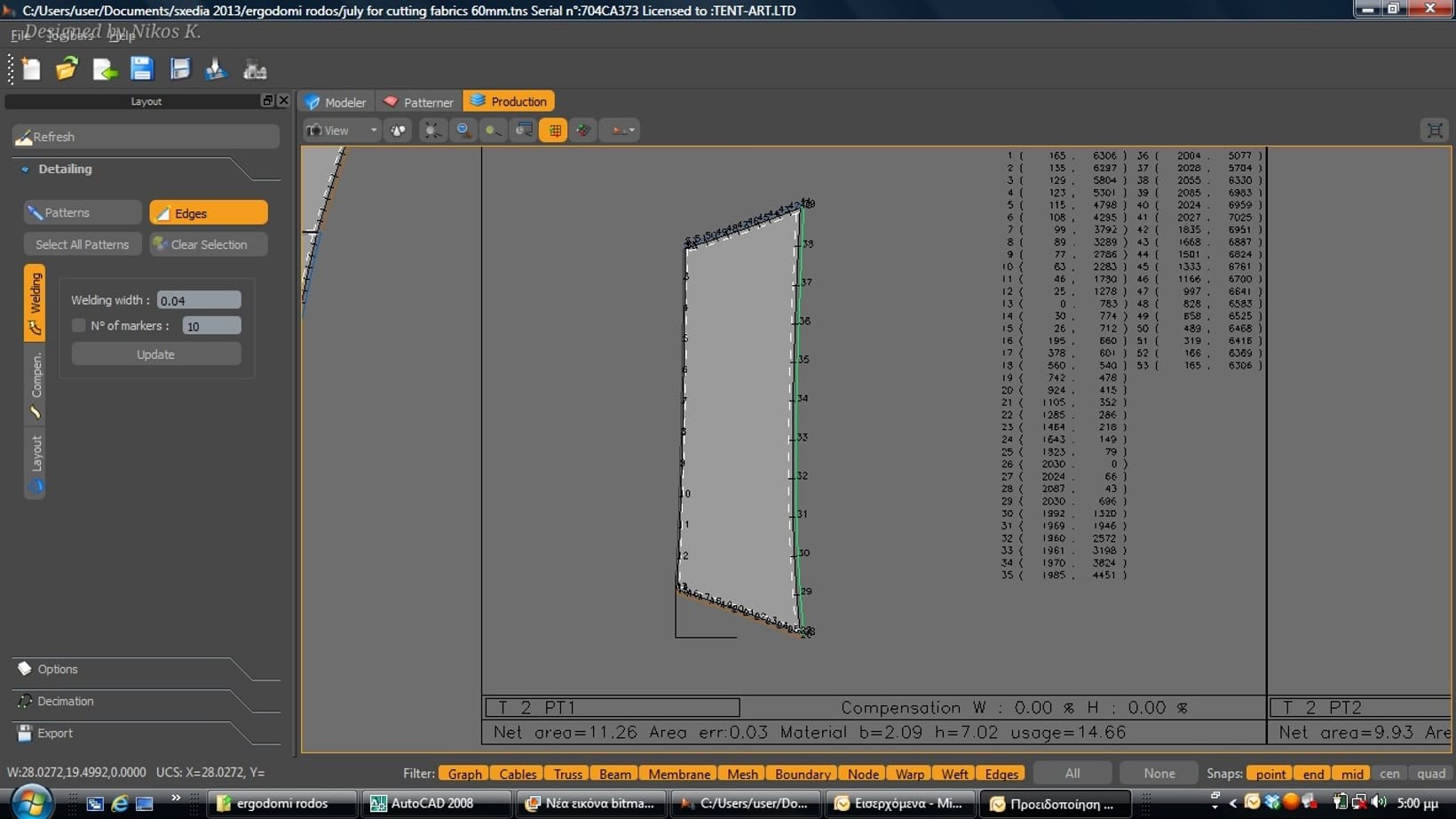Click the New file icon

31,69
